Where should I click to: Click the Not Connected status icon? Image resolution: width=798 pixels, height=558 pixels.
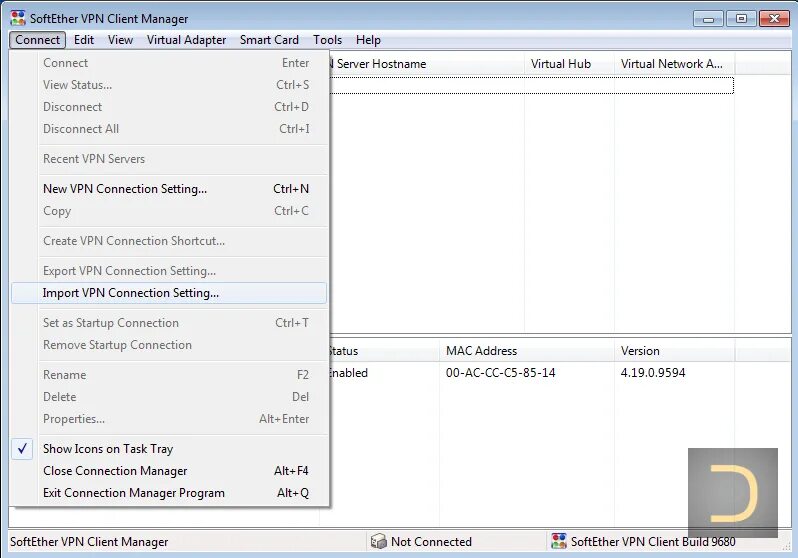click(x=379, y=541)
